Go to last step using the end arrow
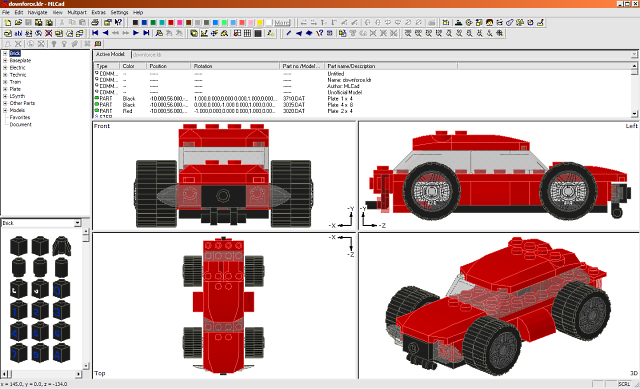The height and width of the screenshot is (389, 640). (x=146, y=33)
